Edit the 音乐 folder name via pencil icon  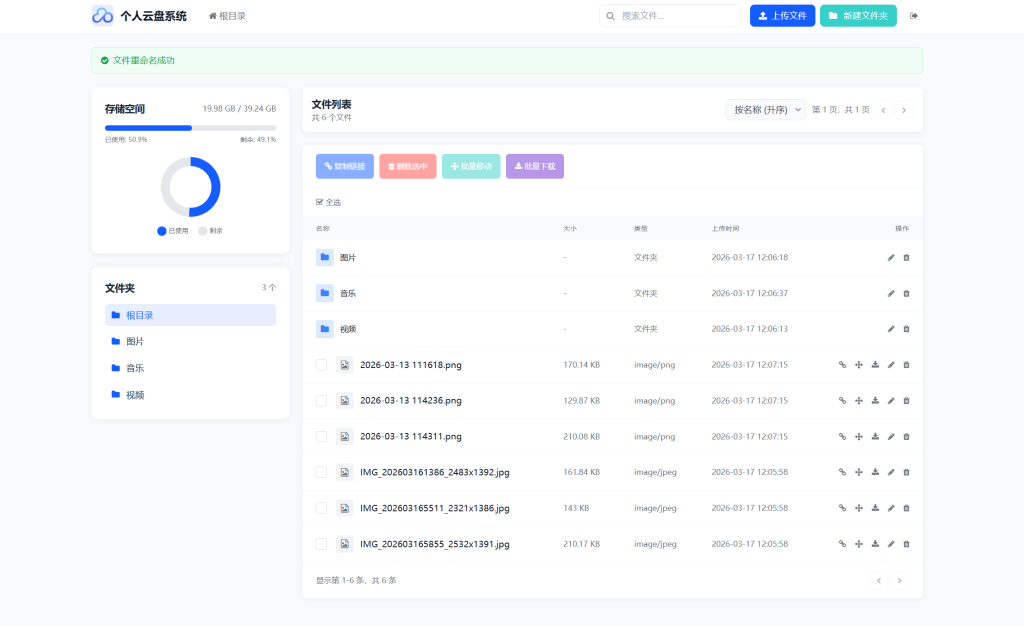[x=891, y=293]
